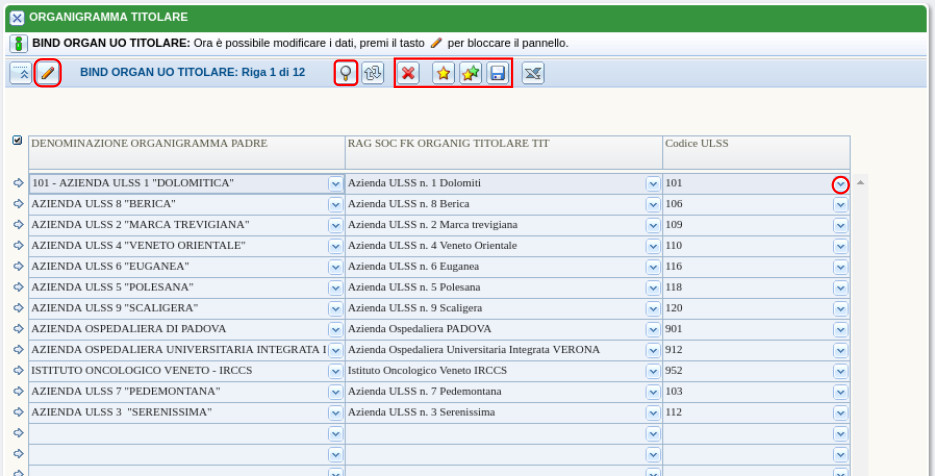Toggle the select-all checkbox above row arrows
Screen dimensions: 935x476
(x=17, y=141)
